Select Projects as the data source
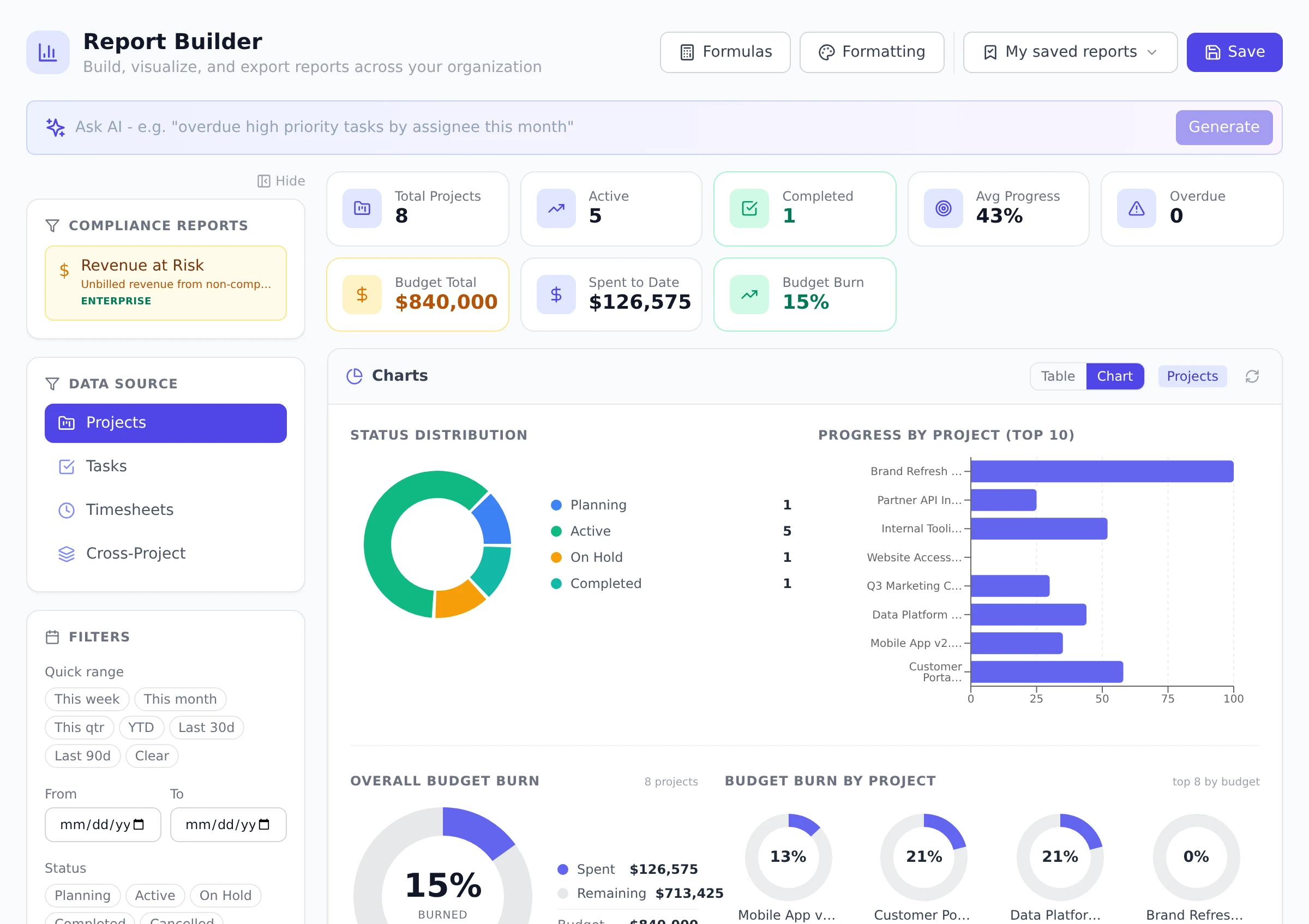This screenshot has height=924, width=1309. [x=166, y=423]
